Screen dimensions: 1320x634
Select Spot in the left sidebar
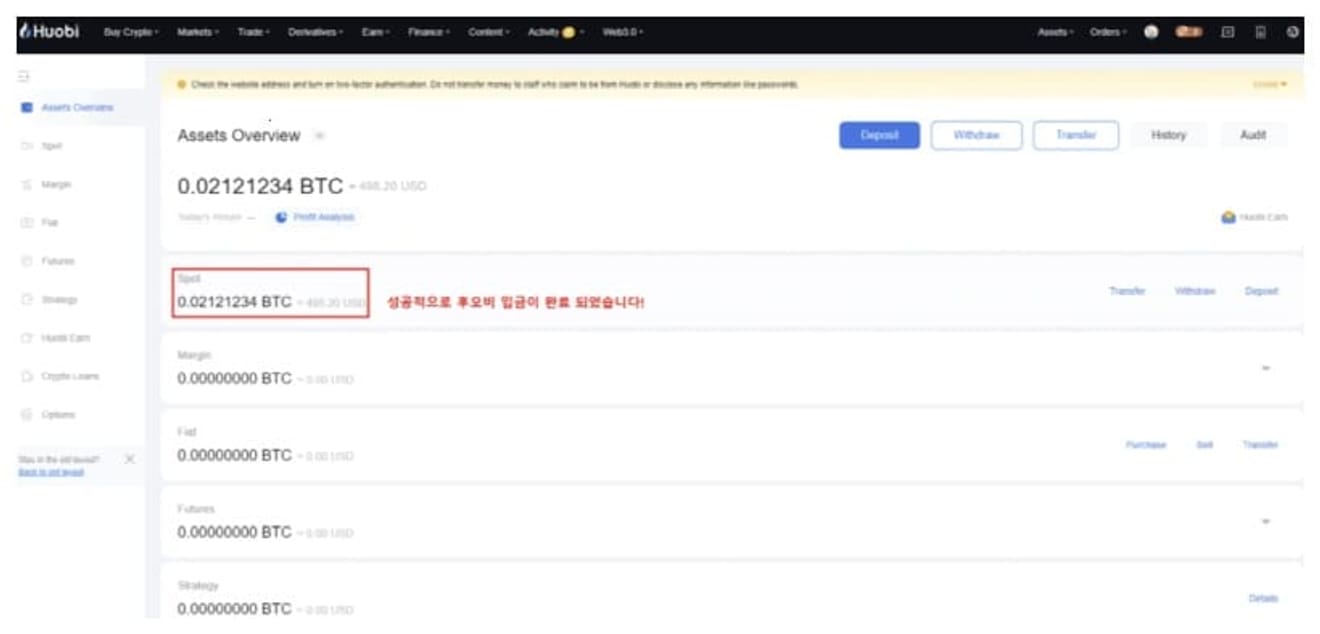(x=51, y=146)
